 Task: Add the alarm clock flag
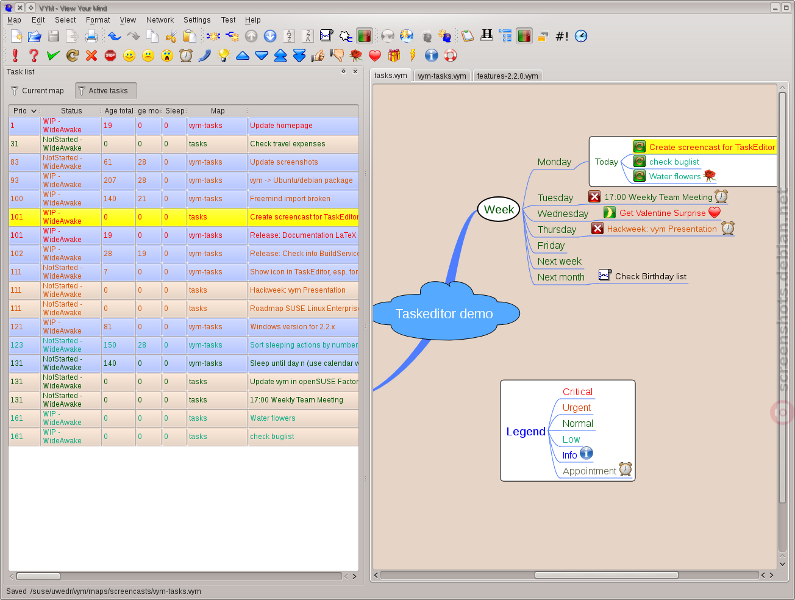(x=186, y=55)
